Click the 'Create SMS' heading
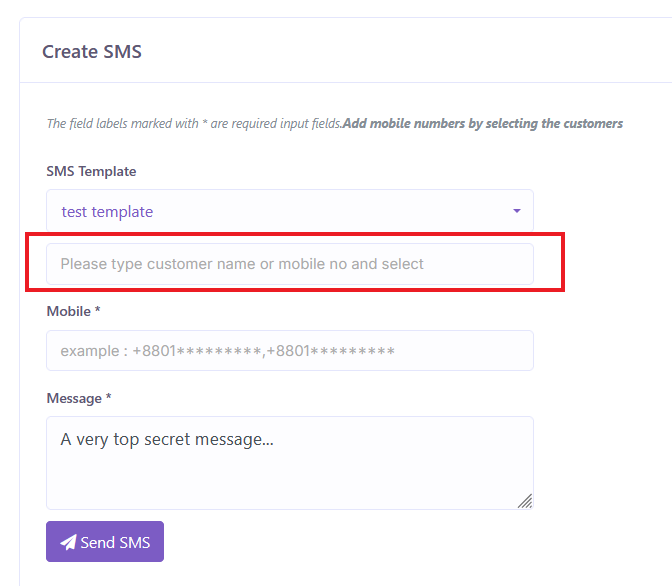The image size is (672, 586). (x=92, y=51)
